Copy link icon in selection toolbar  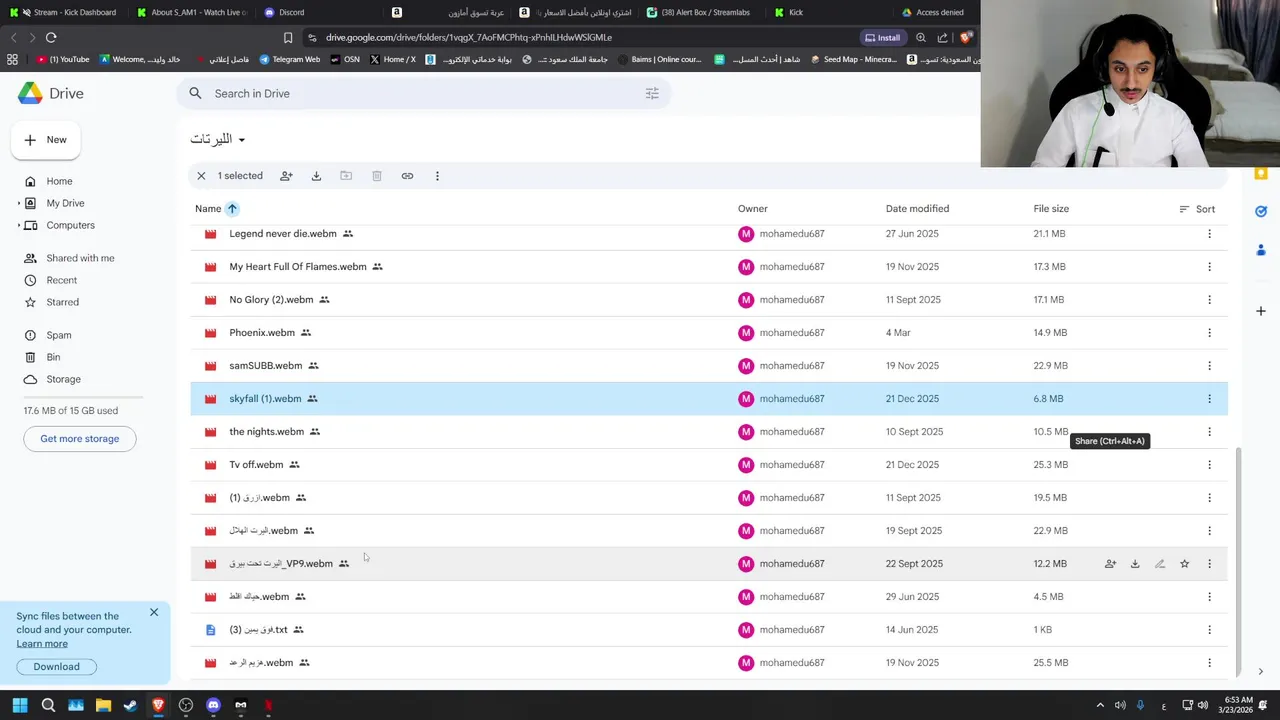pyautogui.click(x=407, y=176)
